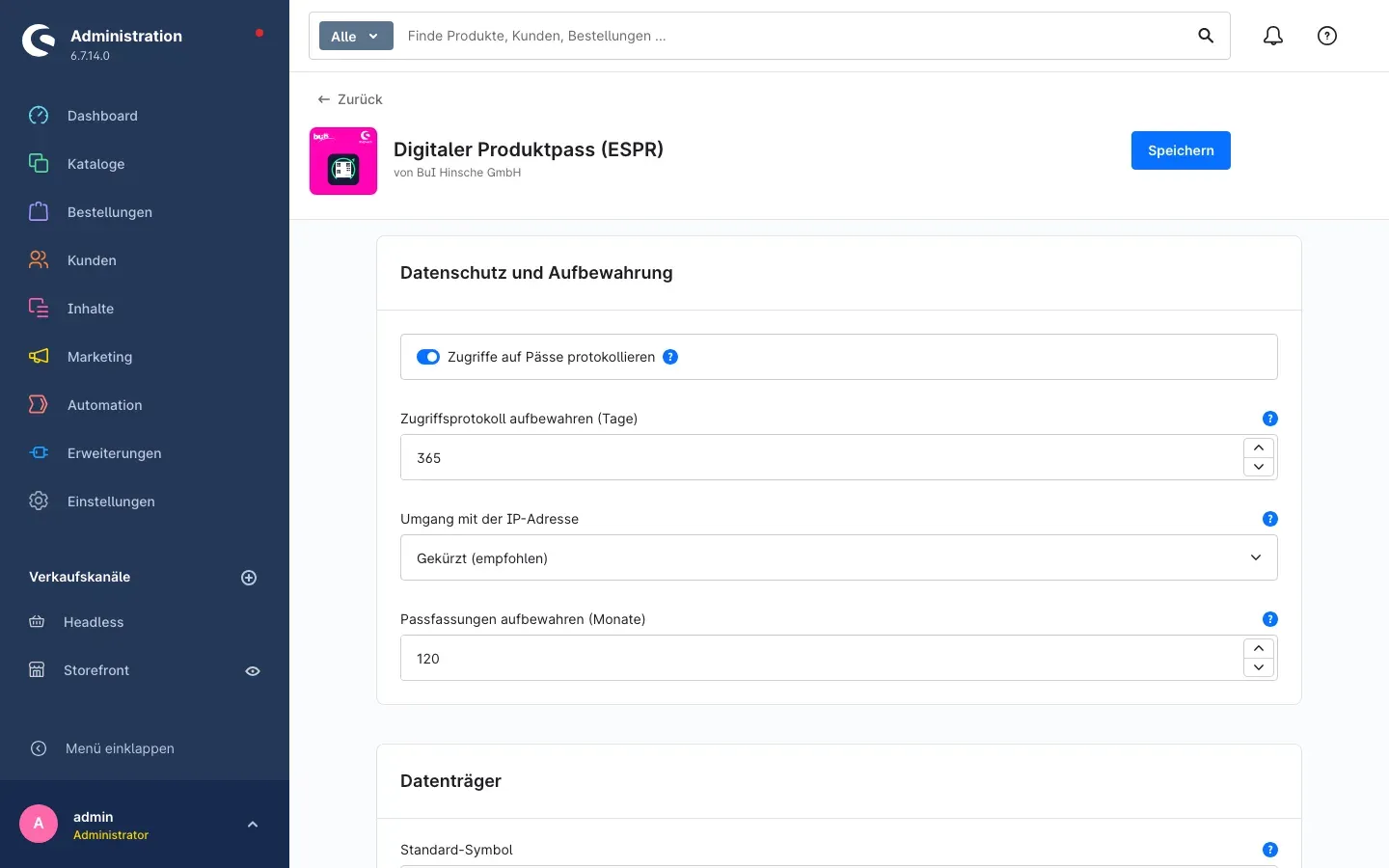The image size is (1389, 868).
Task: Show help for Standard-Symbol
Action: (x=1270, y=850)
